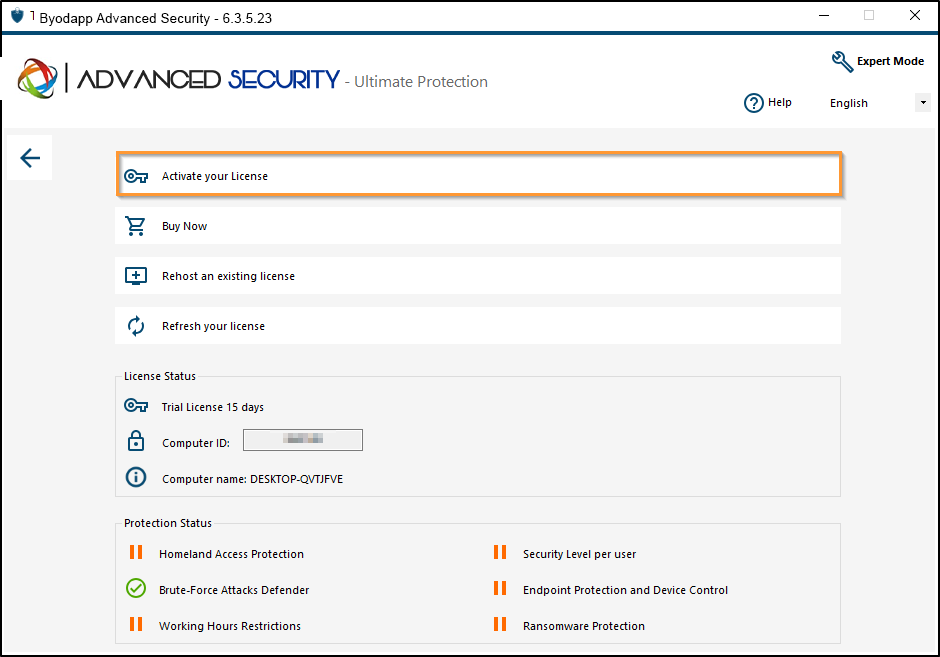Viewport: 940px width, 657px height.
Task: Click the pause icon for Working Hours Restrictions
Action: [136, 624]
